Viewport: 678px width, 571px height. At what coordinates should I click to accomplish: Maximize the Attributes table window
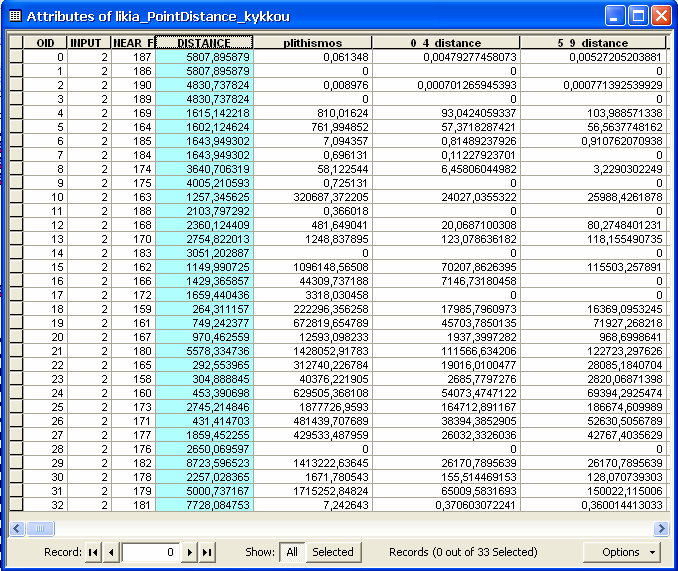tap(638, 16)
